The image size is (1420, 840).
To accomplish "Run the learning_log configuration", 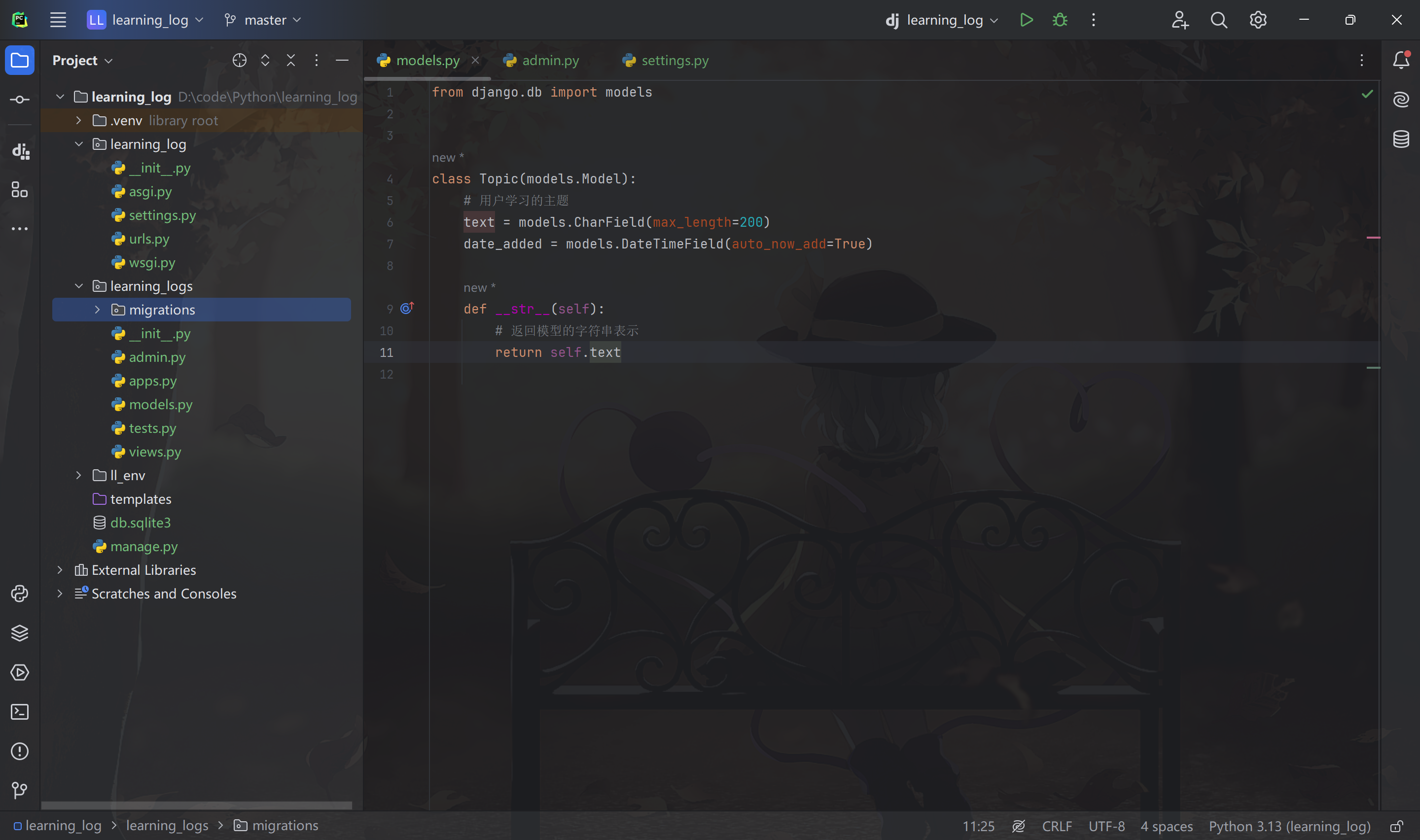I will (x=1026, y=20).
